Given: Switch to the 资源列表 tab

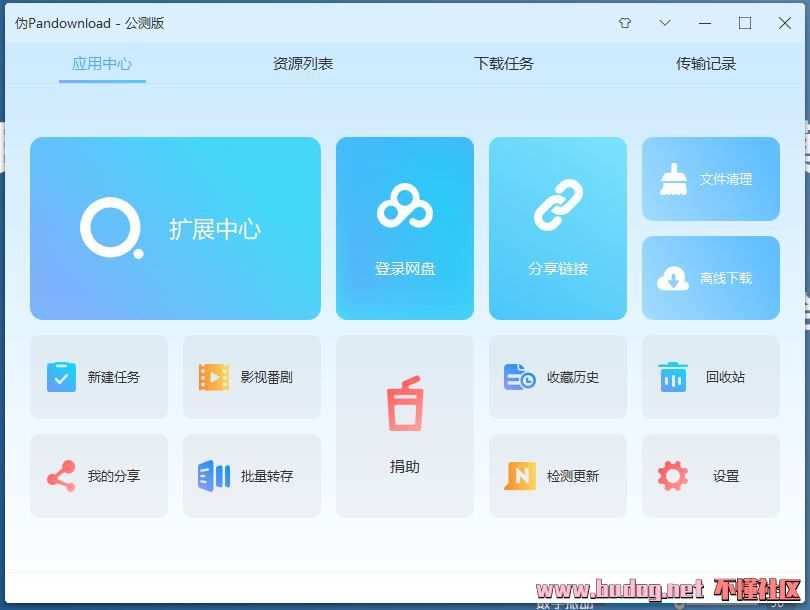Looking at the screenshot, I should 303,64.
